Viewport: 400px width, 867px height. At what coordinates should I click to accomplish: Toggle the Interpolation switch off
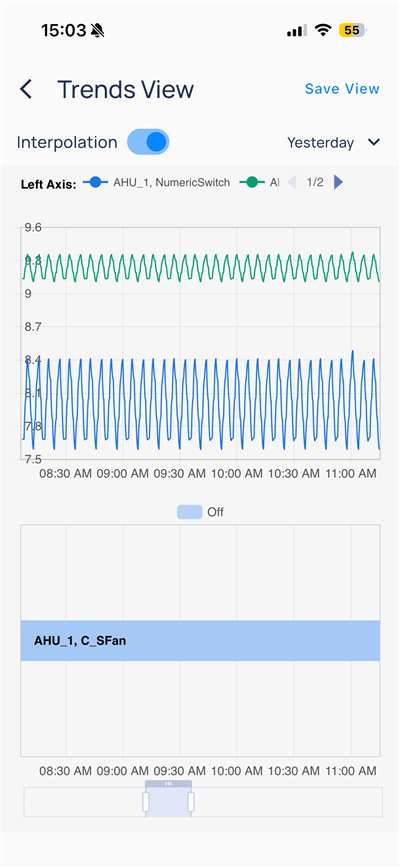click(148, 142)
